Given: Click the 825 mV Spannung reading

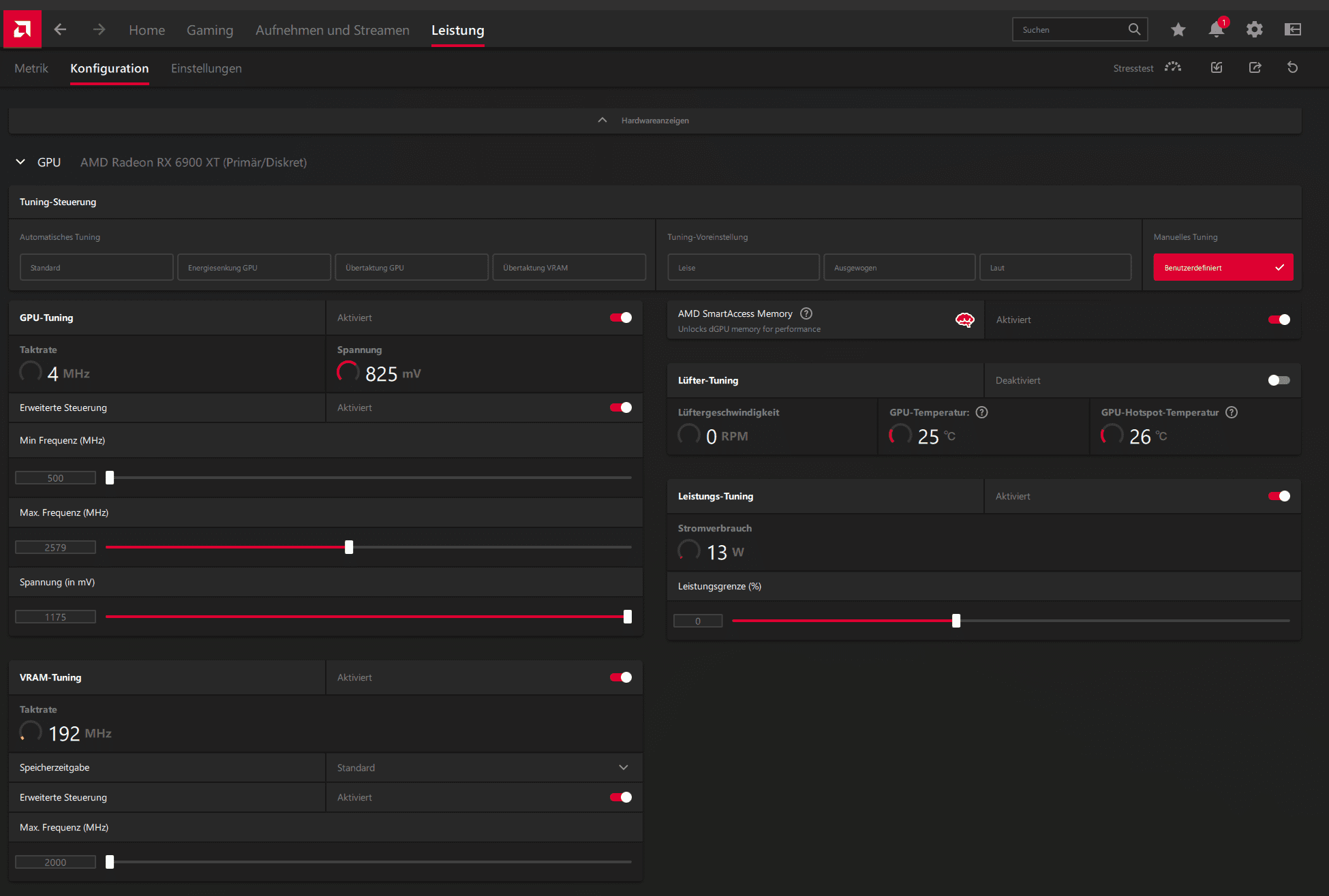Looking at the screenshot, I should click(x=393, y=373).
